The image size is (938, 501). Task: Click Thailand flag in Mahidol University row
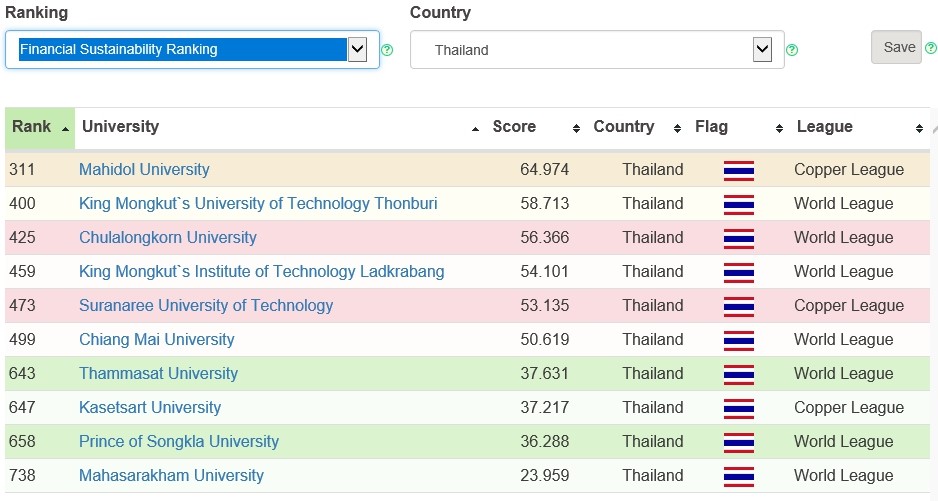point(739,171)
